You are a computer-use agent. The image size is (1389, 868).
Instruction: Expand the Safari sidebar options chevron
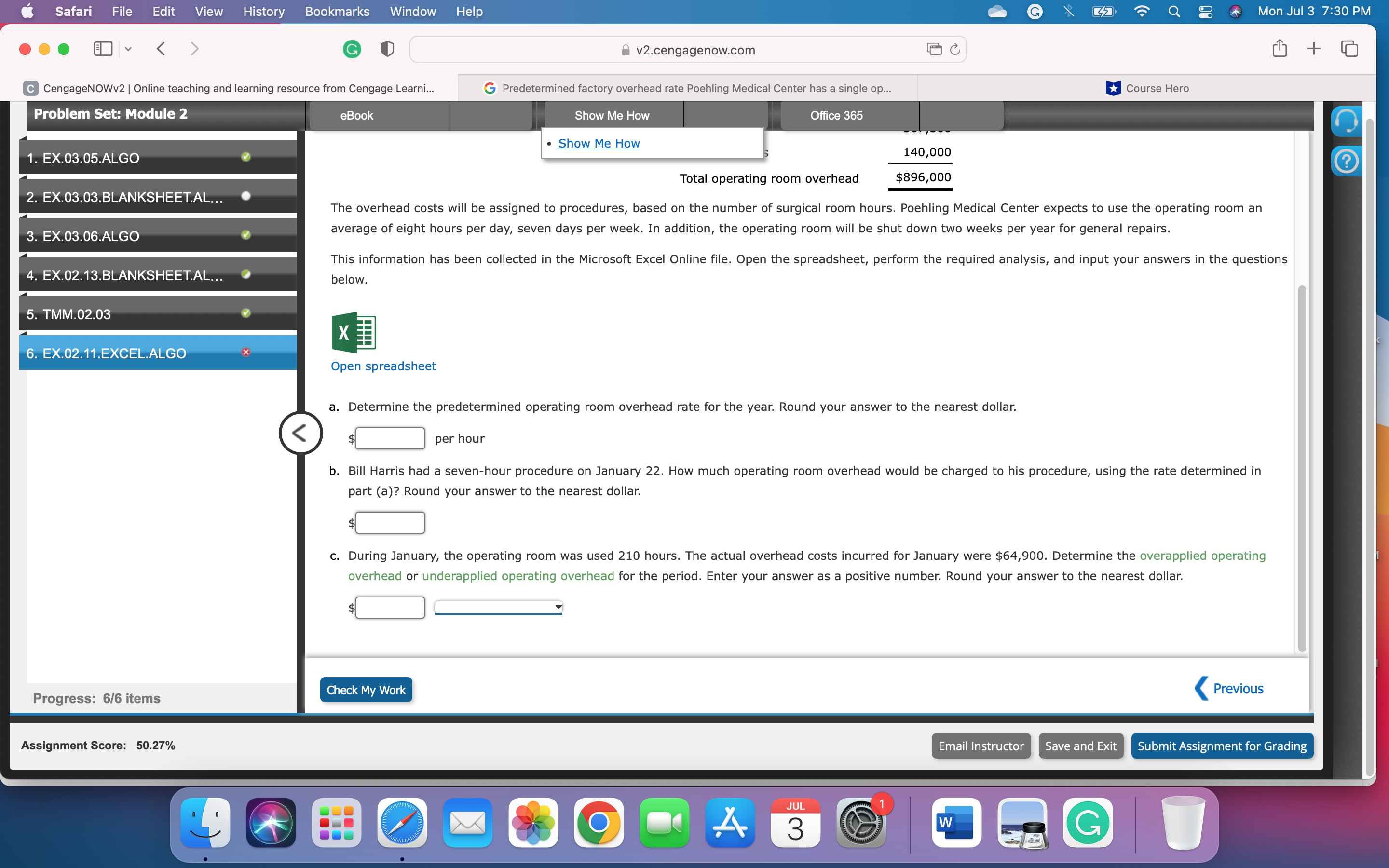click(129, 49)
